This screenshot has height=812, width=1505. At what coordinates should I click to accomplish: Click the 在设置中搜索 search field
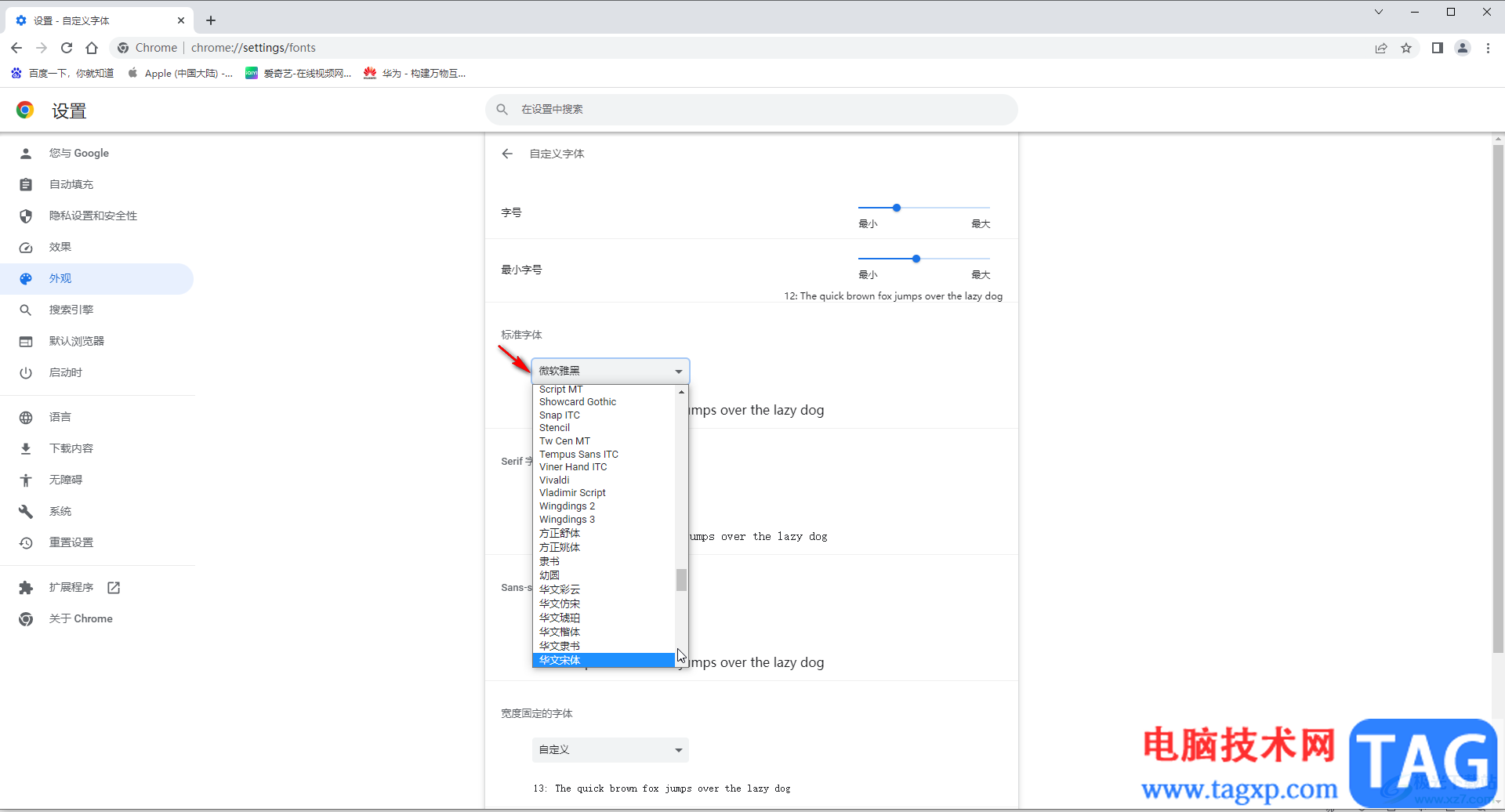coord(752,110)
